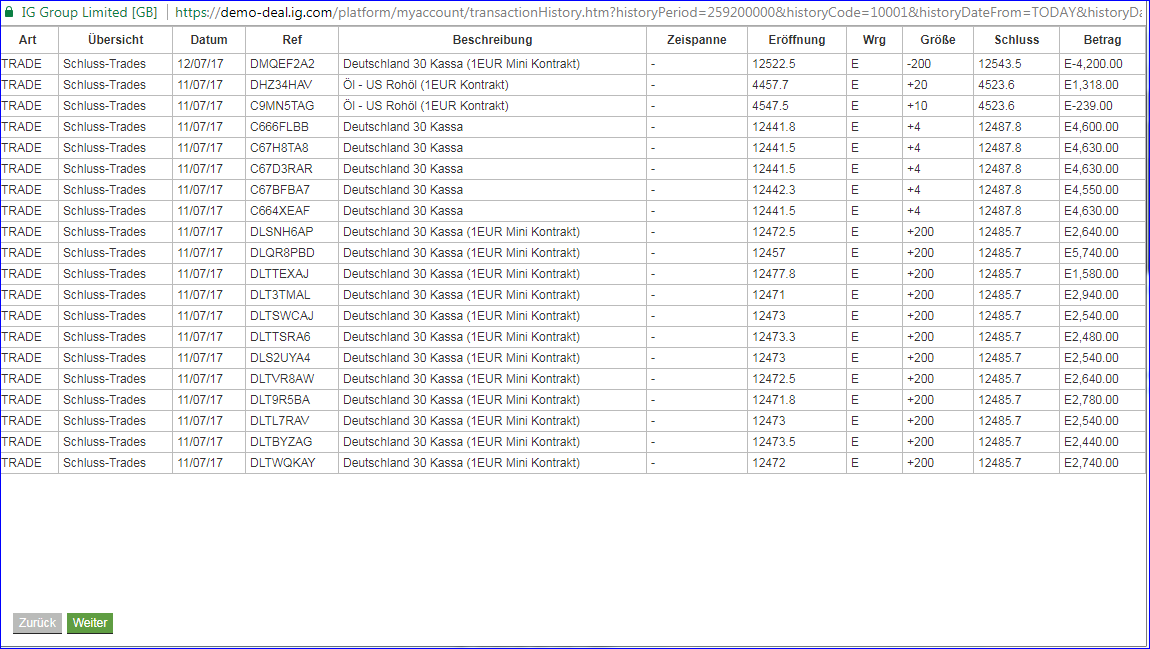Viewport: 1150px width, 649px height.
Task: Click the Beschreibung column header
Action: coord(492,40)
